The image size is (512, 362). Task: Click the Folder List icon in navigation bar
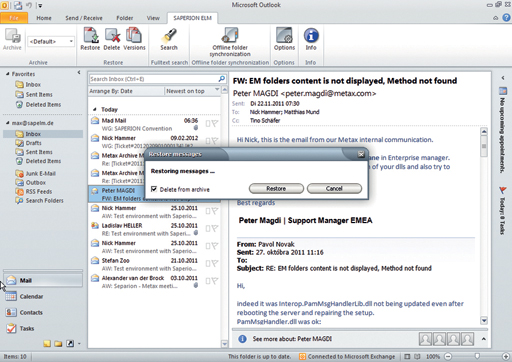pos(58,343)
